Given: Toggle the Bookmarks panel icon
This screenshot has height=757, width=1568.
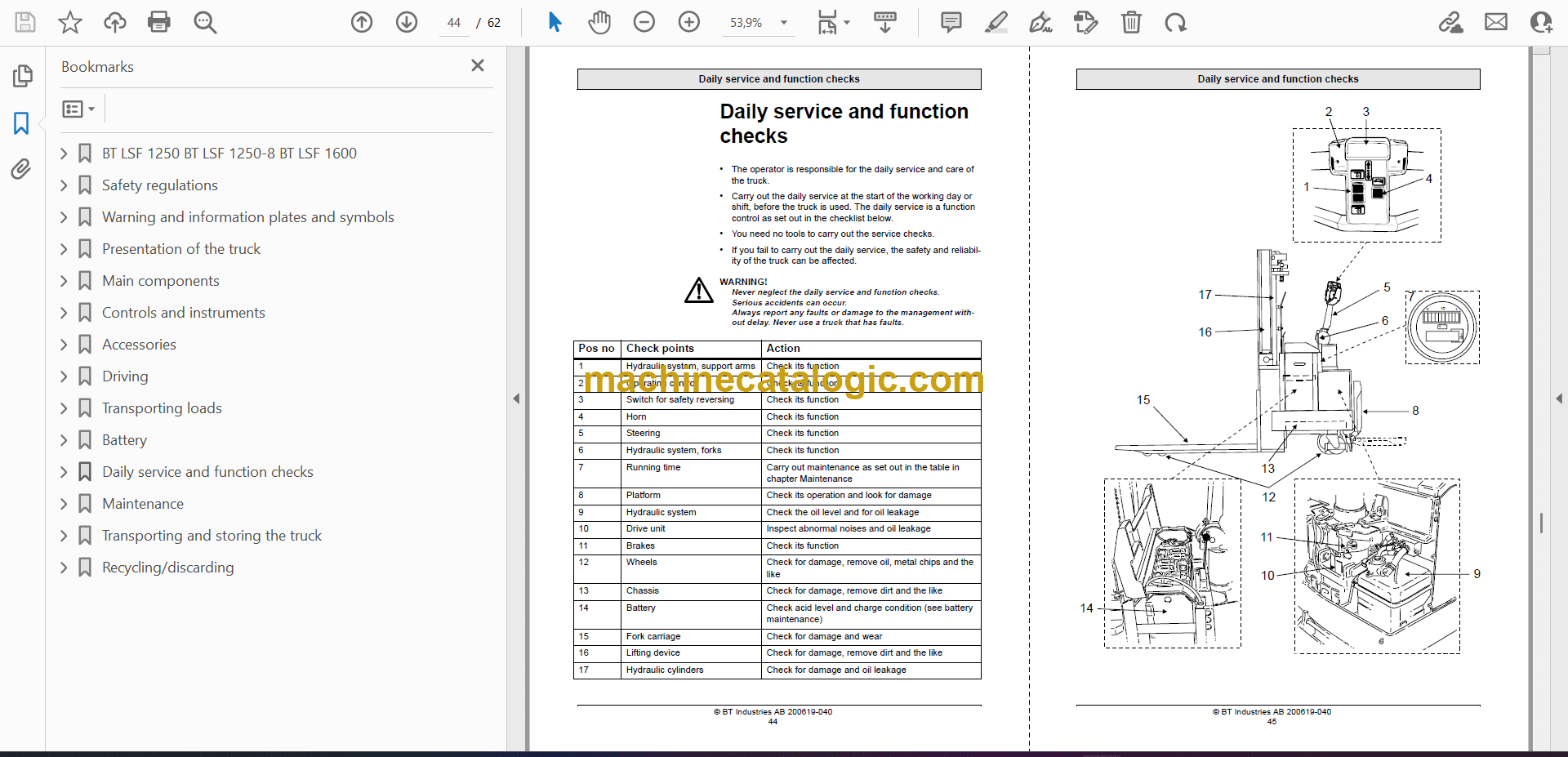Looking at the screenshot, I should (22, 123).
